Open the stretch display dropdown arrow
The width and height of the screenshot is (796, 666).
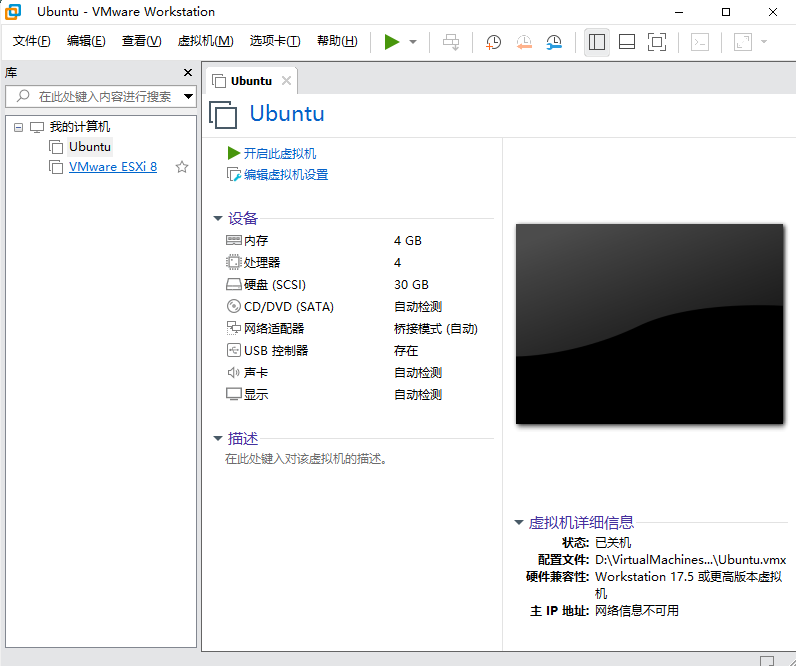tap(764, 42)
